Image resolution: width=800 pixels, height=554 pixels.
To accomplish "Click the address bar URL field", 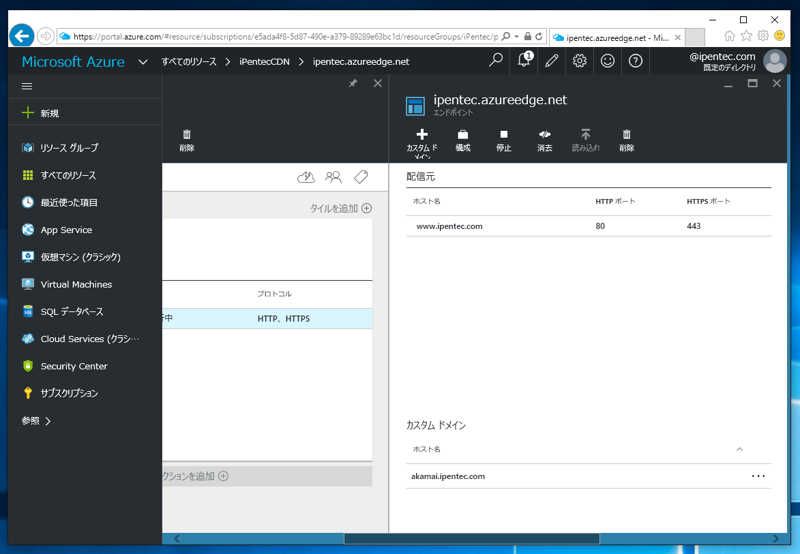I will 285,36.
